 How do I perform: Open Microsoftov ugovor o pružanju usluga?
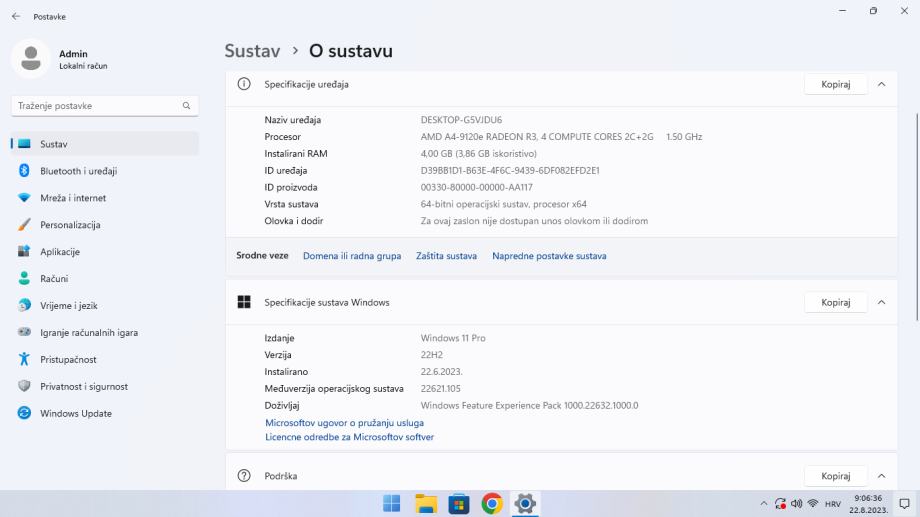[344, 423]
